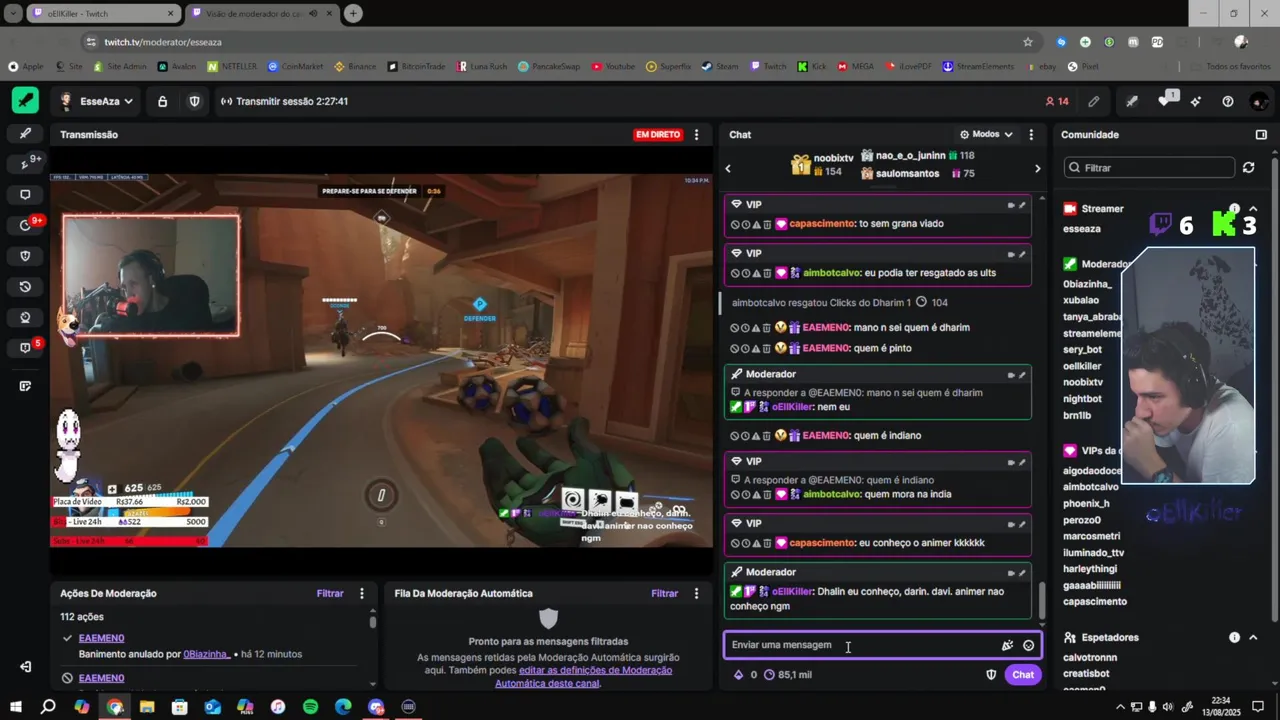Click the sparkle channel points icon in header

click(x=1196, y=101)
